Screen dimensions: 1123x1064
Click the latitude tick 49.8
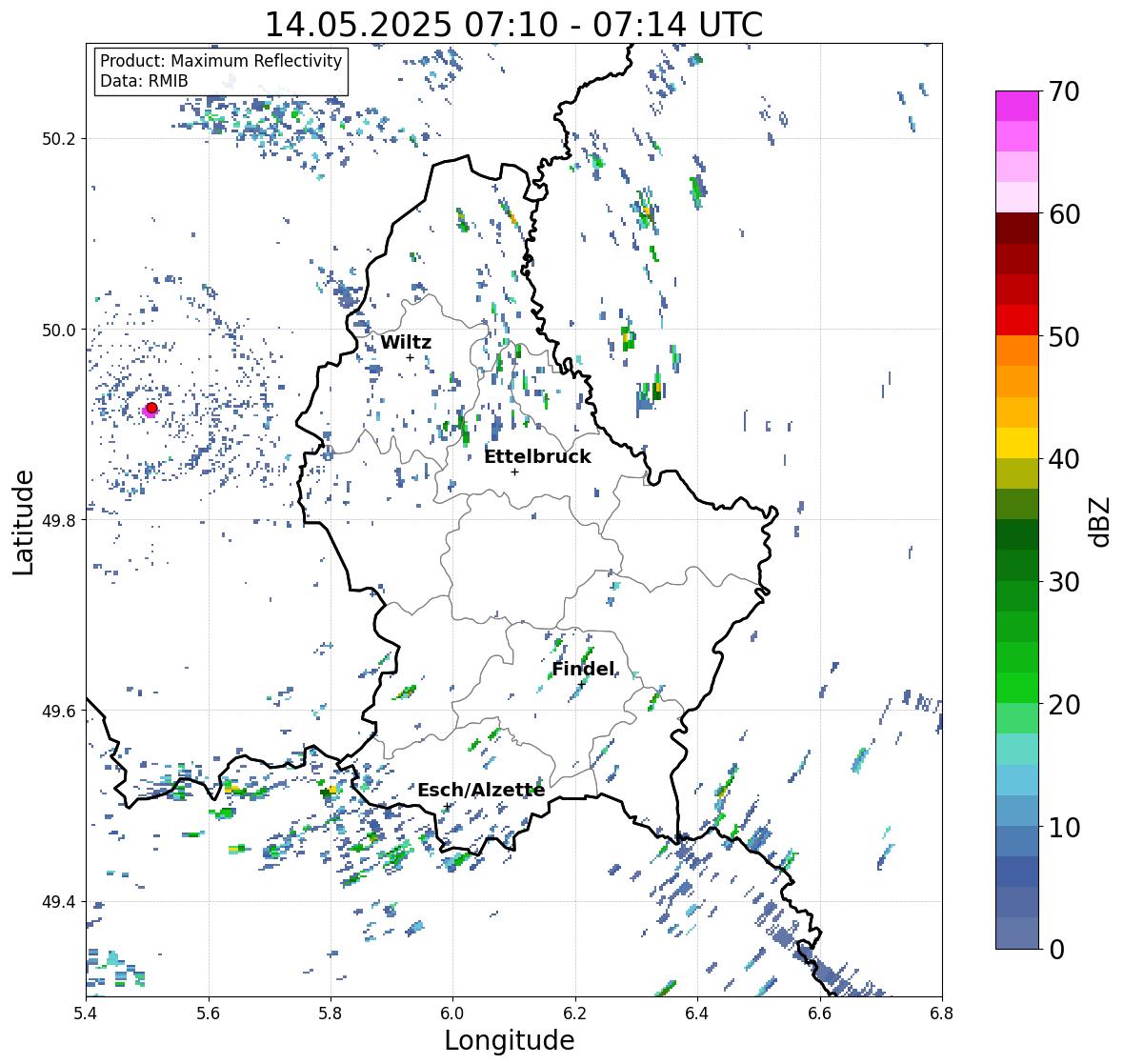coord(58,520)
